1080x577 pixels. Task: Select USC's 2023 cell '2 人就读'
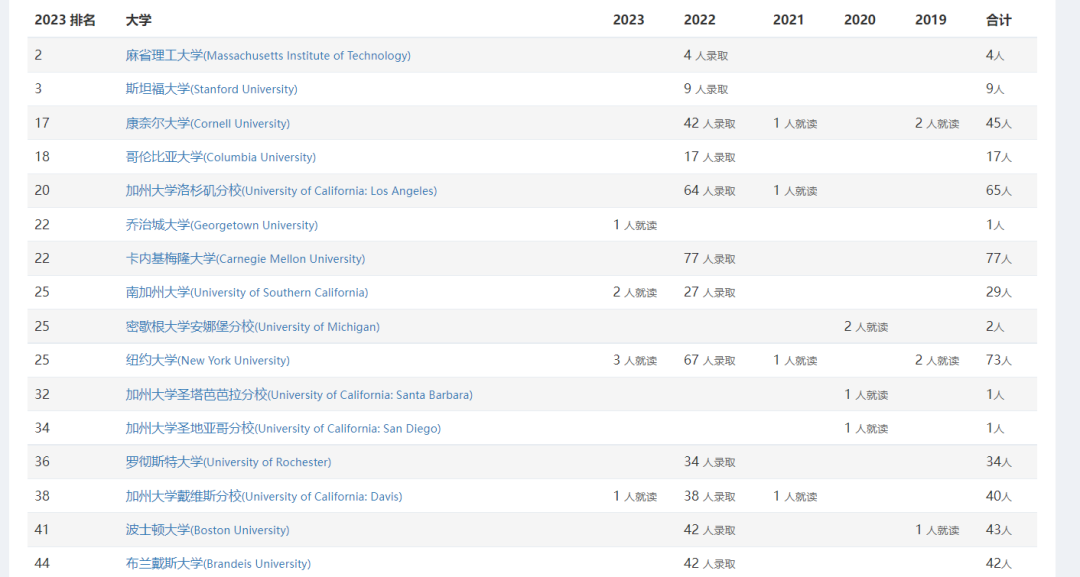tap(635, 292)
